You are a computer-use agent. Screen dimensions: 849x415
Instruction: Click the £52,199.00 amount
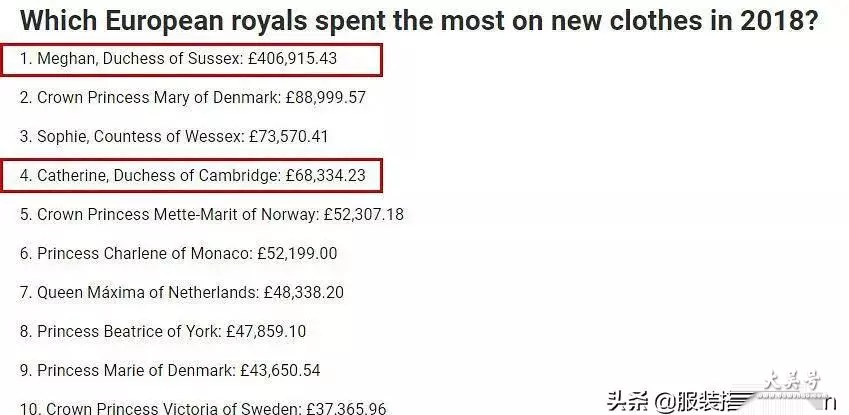tap(297, 254)
